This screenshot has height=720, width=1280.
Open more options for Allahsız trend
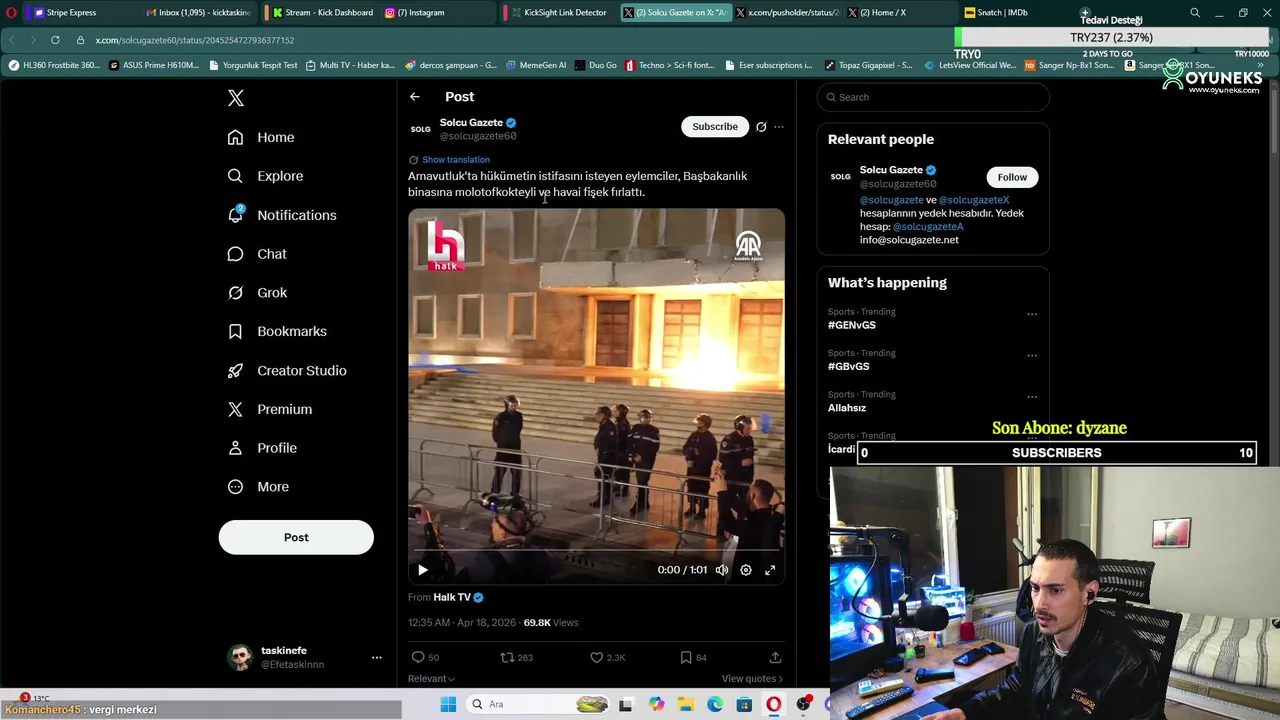point(1032,397)
